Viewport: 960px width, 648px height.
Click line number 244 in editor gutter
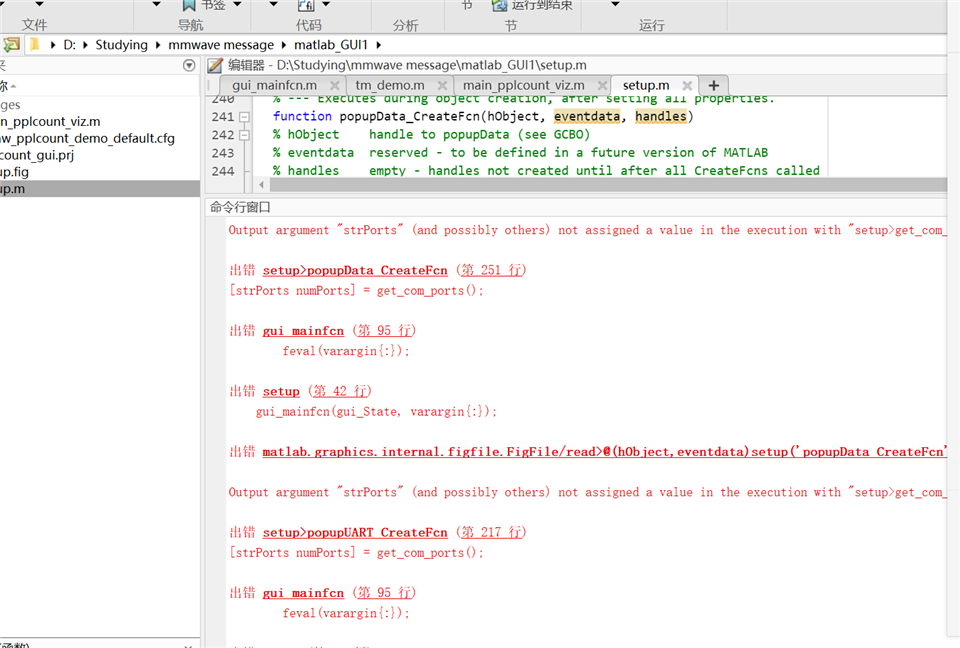223,171
